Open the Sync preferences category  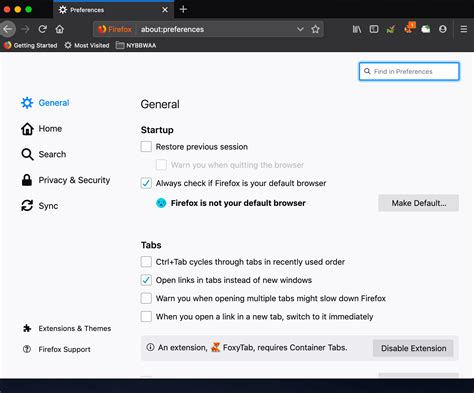point(40,206)
